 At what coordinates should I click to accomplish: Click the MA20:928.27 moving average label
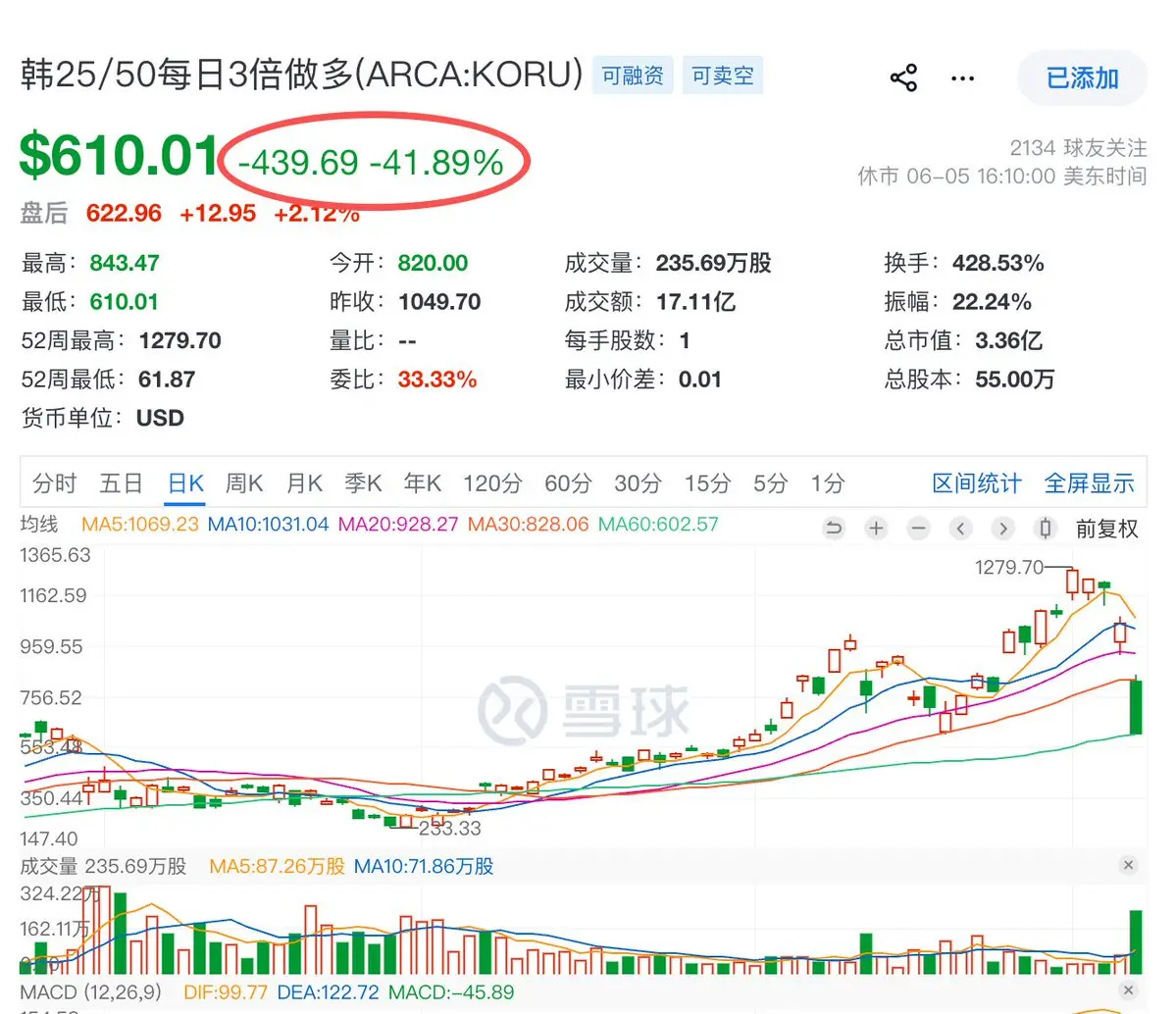click(398, 525)
